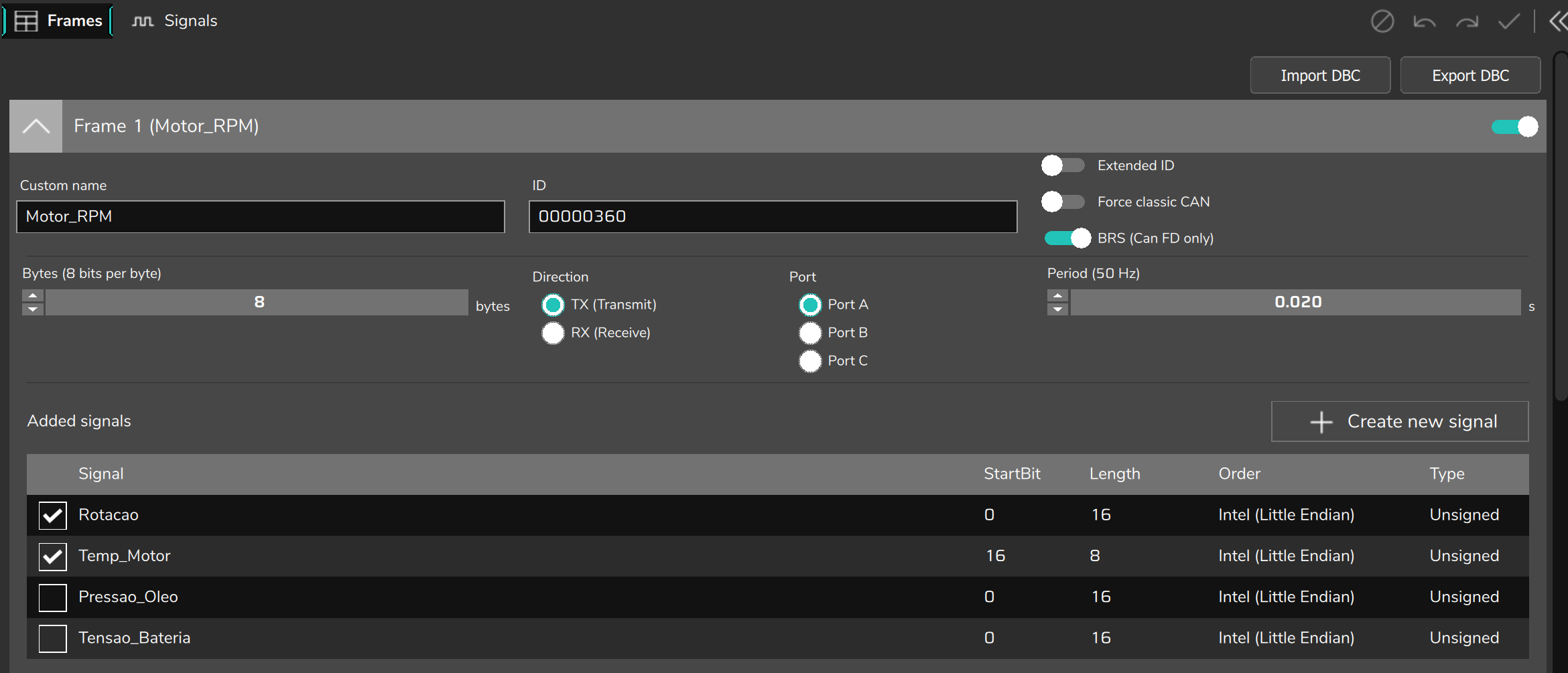
Task: Choose Port B radio button
Action: (810, 333)
